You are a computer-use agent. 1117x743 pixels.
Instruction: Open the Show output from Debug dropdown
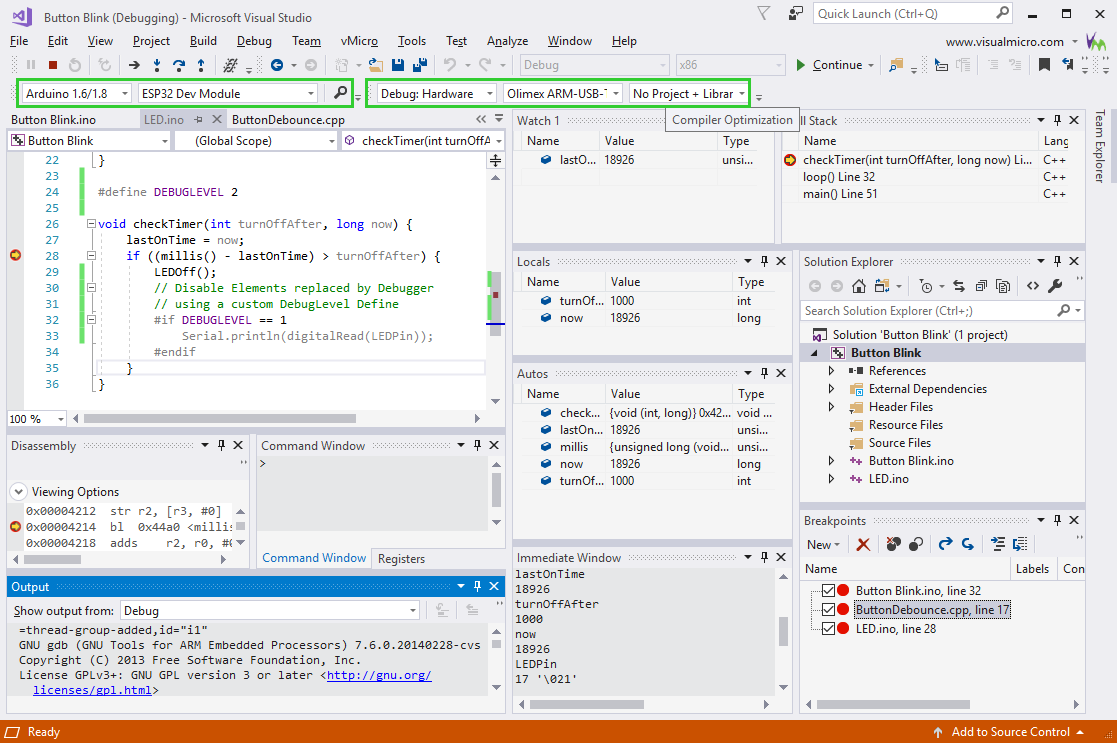click(414, 609)
